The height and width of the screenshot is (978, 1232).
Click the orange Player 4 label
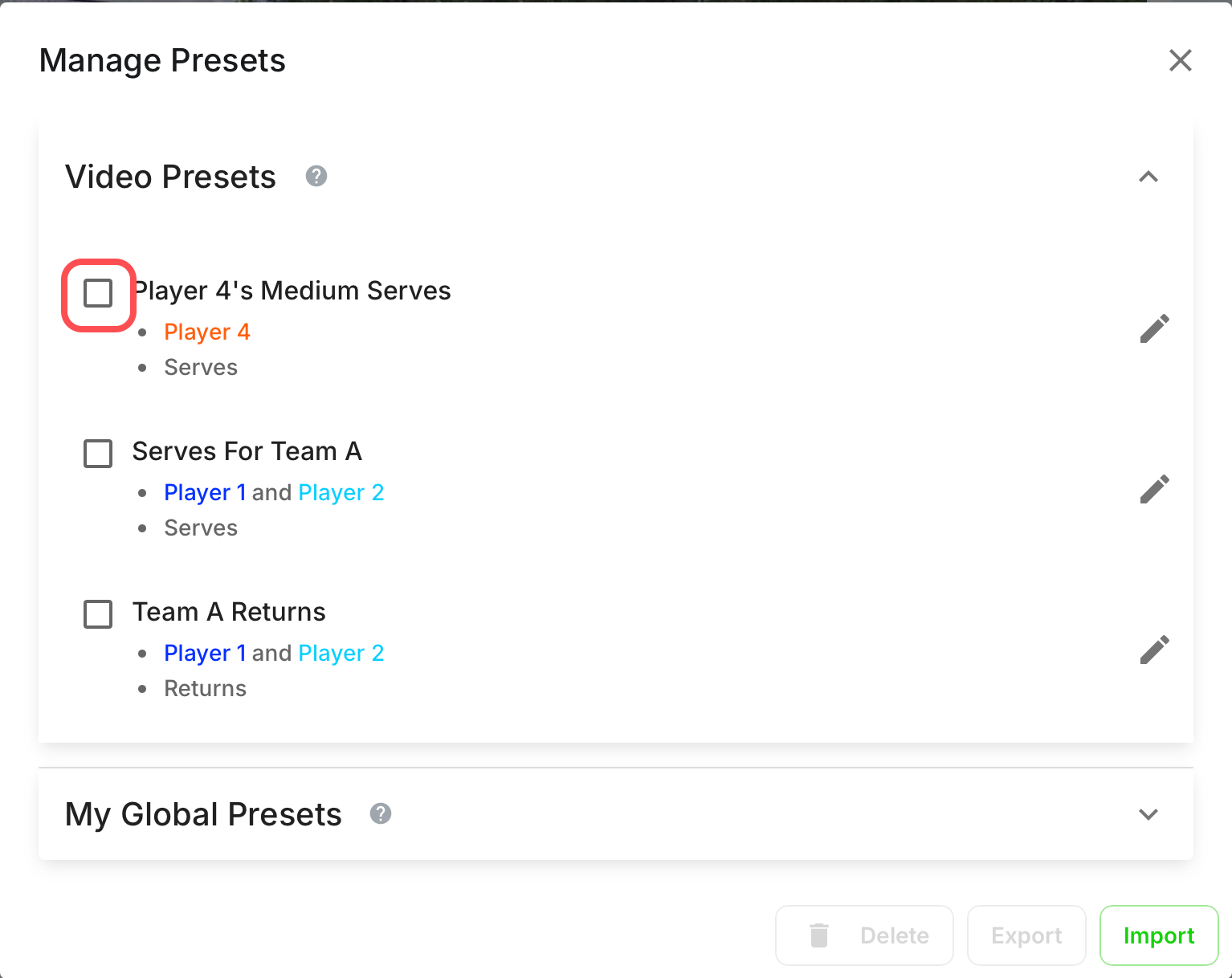[207, 332]
